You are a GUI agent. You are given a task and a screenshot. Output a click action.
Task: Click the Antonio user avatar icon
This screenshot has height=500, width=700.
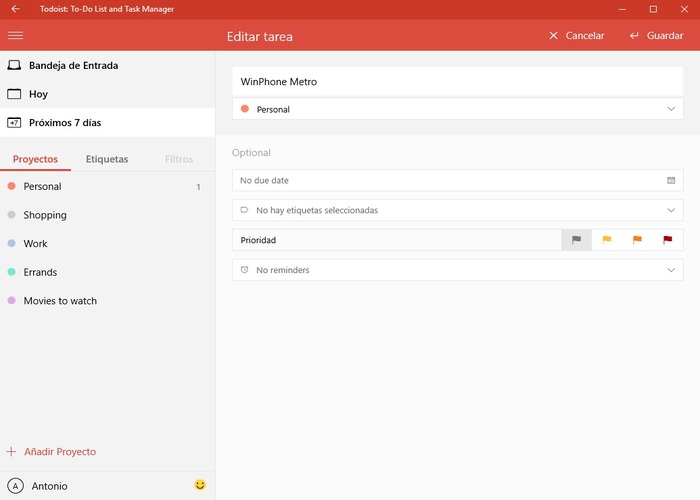15,486
